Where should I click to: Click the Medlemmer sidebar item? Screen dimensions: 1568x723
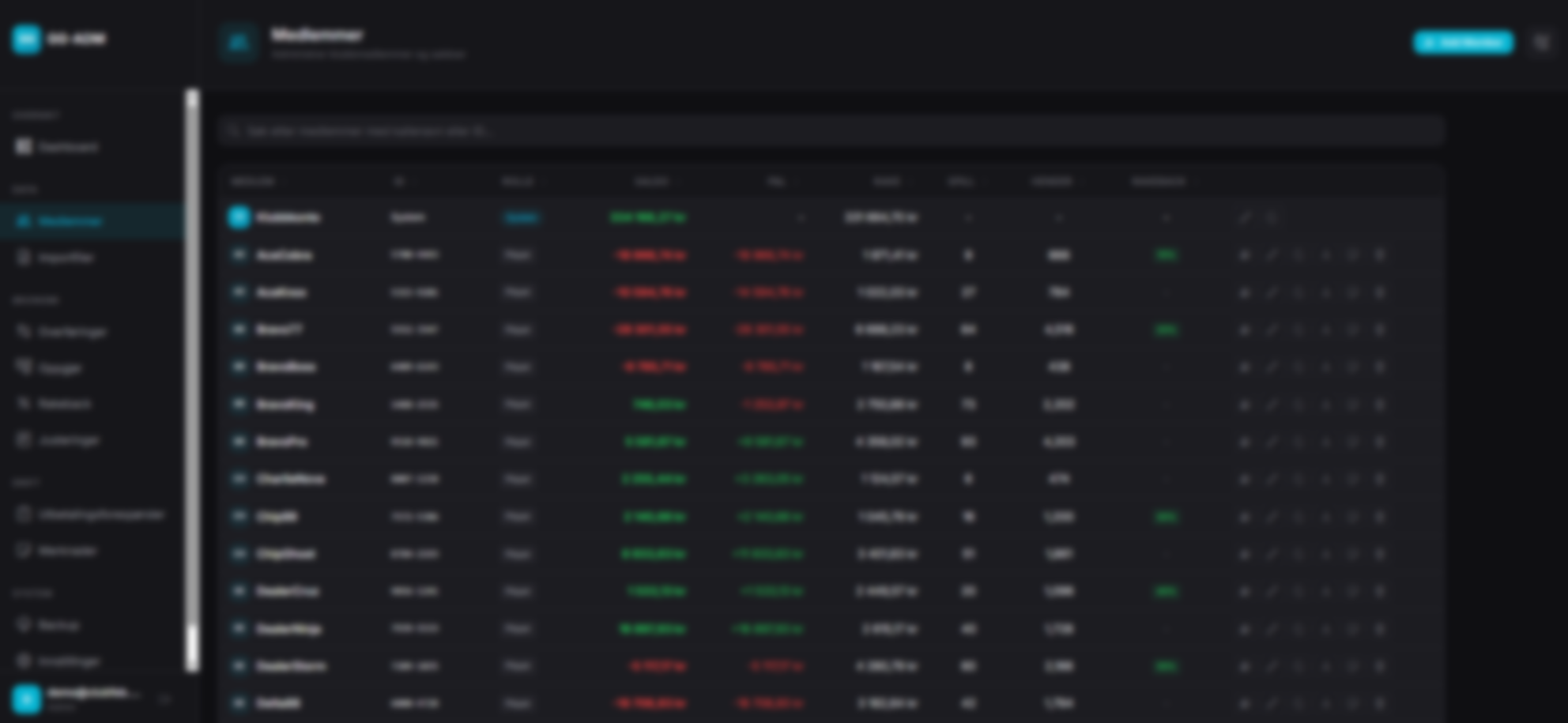(70, 221)
